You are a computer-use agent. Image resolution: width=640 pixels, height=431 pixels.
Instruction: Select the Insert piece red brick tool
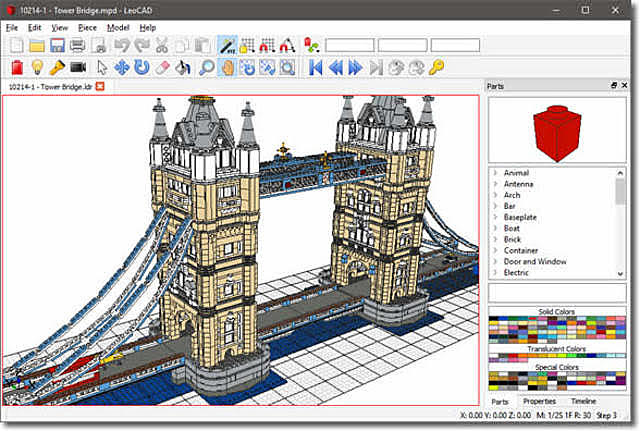click(17, 67)
